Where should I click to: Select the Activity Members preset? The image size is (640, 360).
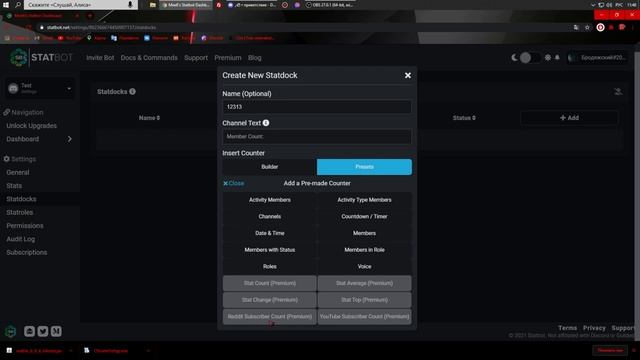point(269,200)
